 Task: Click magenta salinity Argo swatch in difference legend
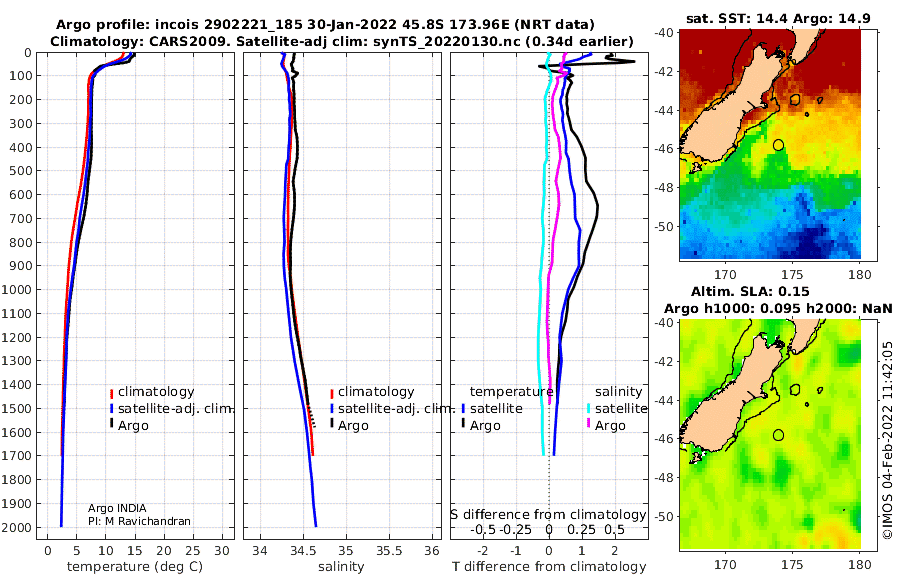point(588,424)
